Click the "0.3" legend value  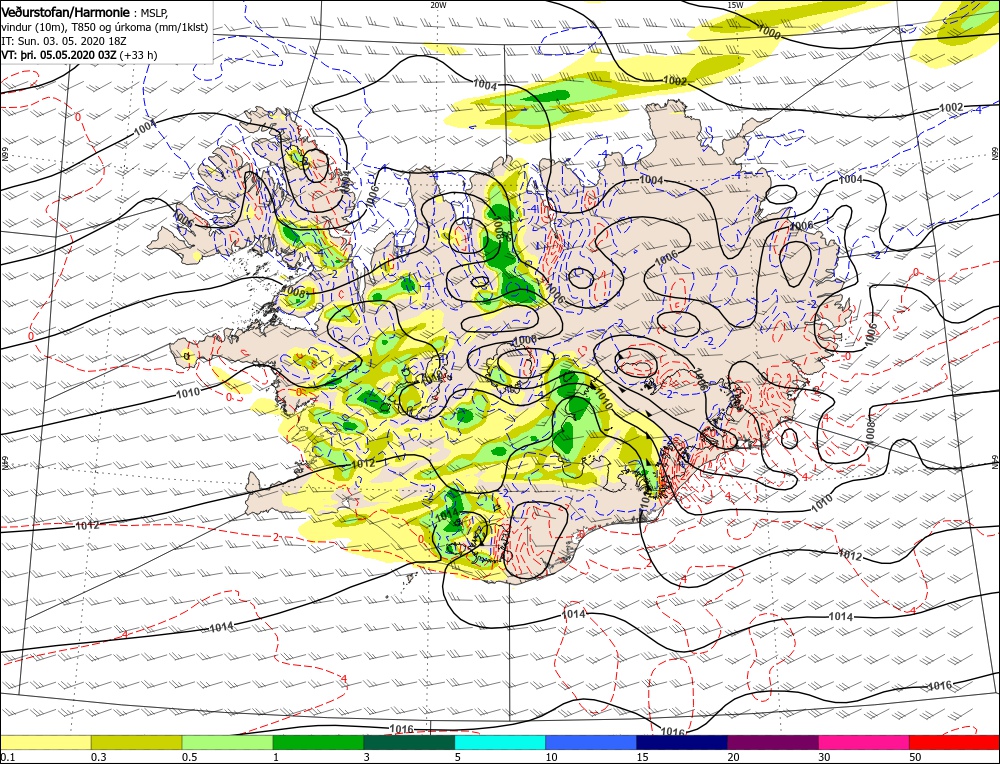pyautogui.click(x=98, y=757)
